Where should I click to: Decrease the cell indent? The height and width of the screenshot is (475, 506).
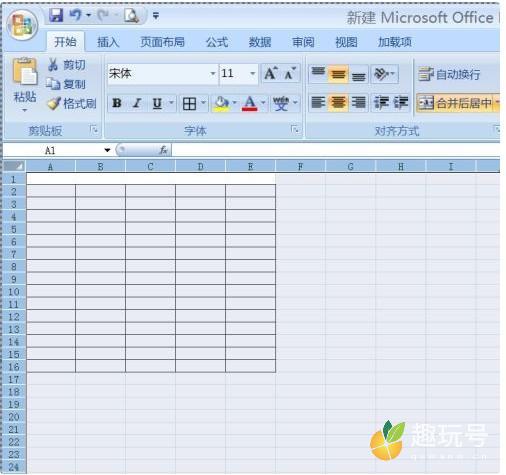[x=381, y=102]
